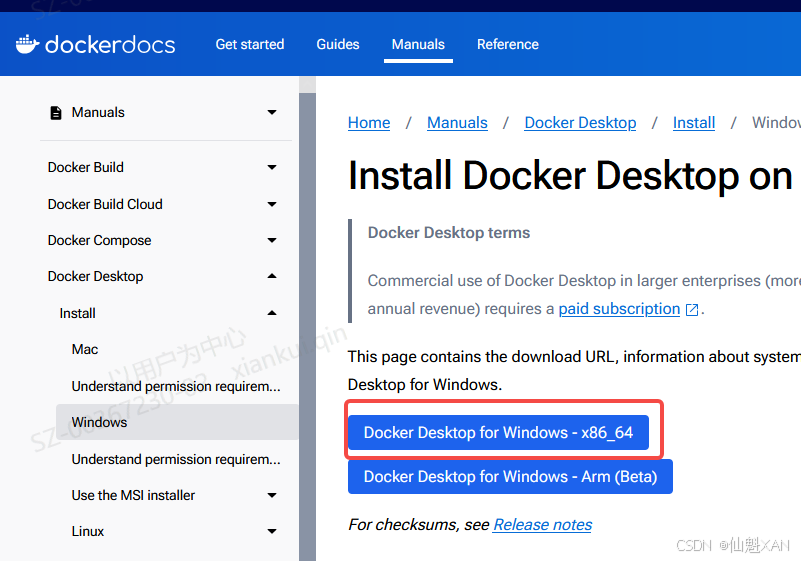The image size is (801, 561).
Task: Switch to the Guides tab
Action: coord(338,44)
